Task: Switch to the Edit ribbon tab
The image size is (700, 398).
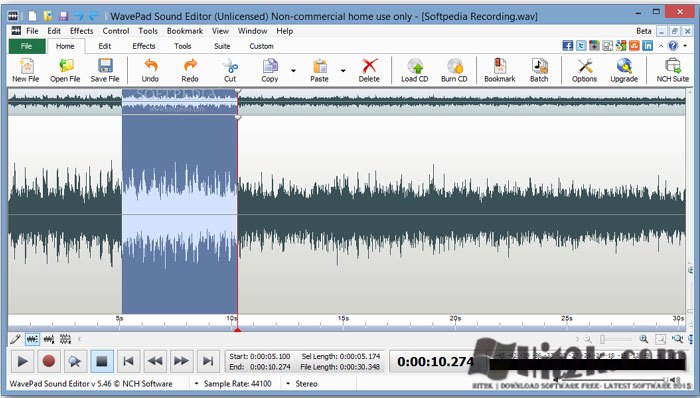Action: (105, 46)
